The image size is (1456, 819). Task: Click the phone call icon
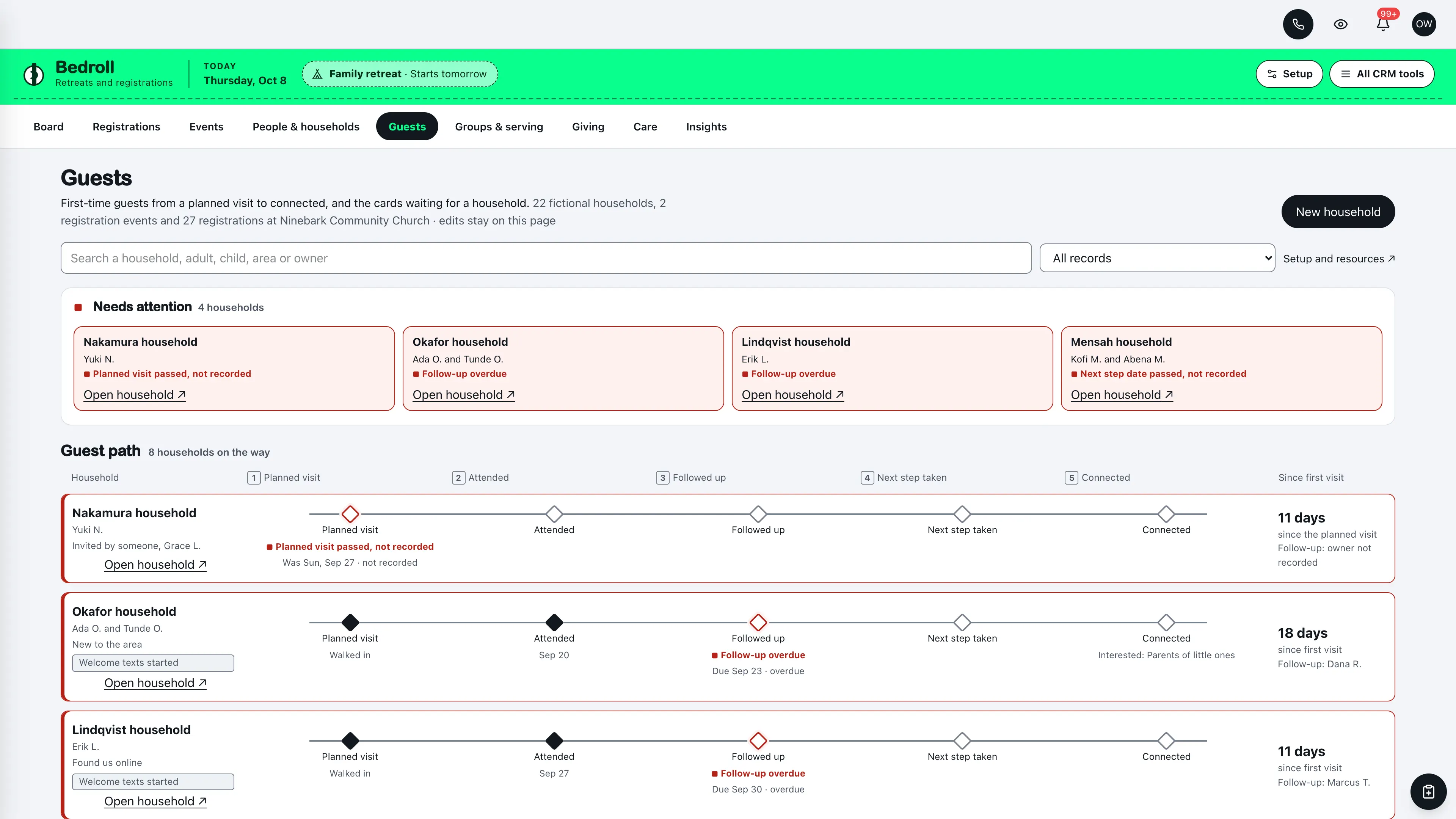tap(1298, 24)
